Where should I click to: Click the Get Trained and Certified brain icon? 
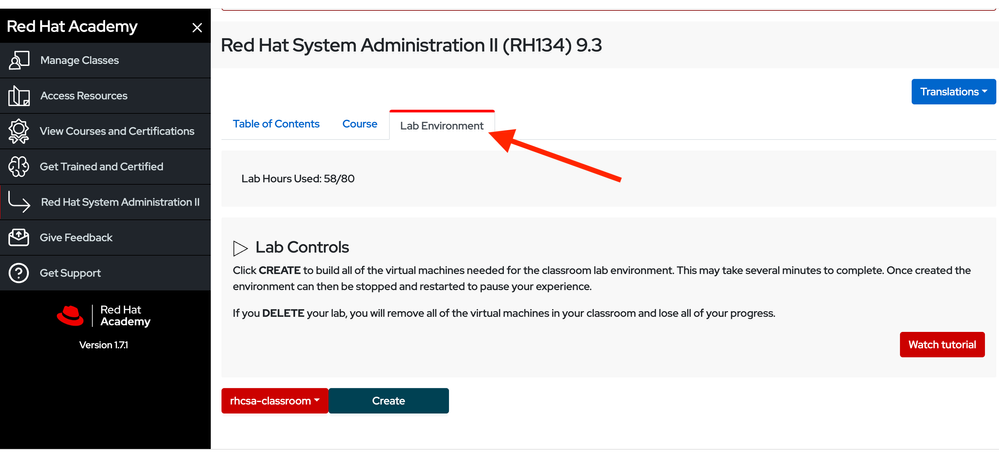[18, 167]
